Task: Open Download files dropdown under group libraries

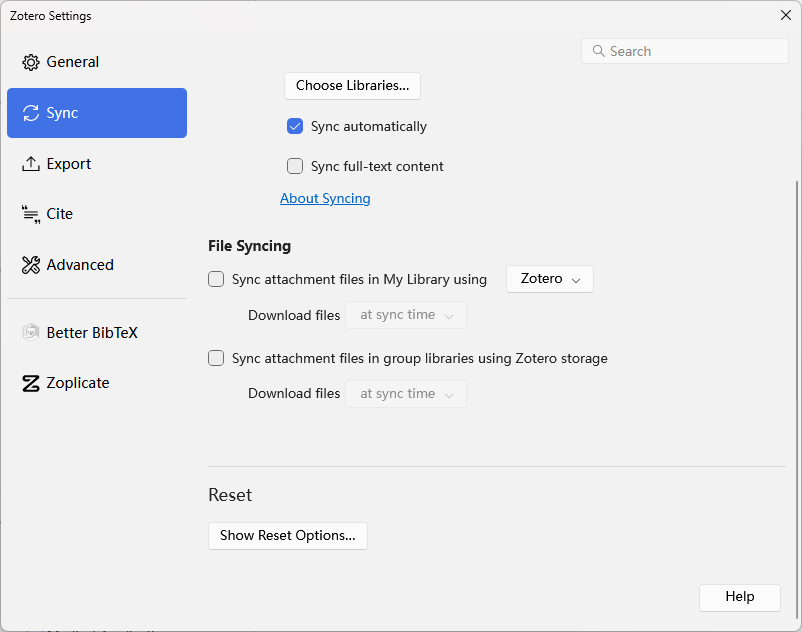Action: [x=405, y=393]
